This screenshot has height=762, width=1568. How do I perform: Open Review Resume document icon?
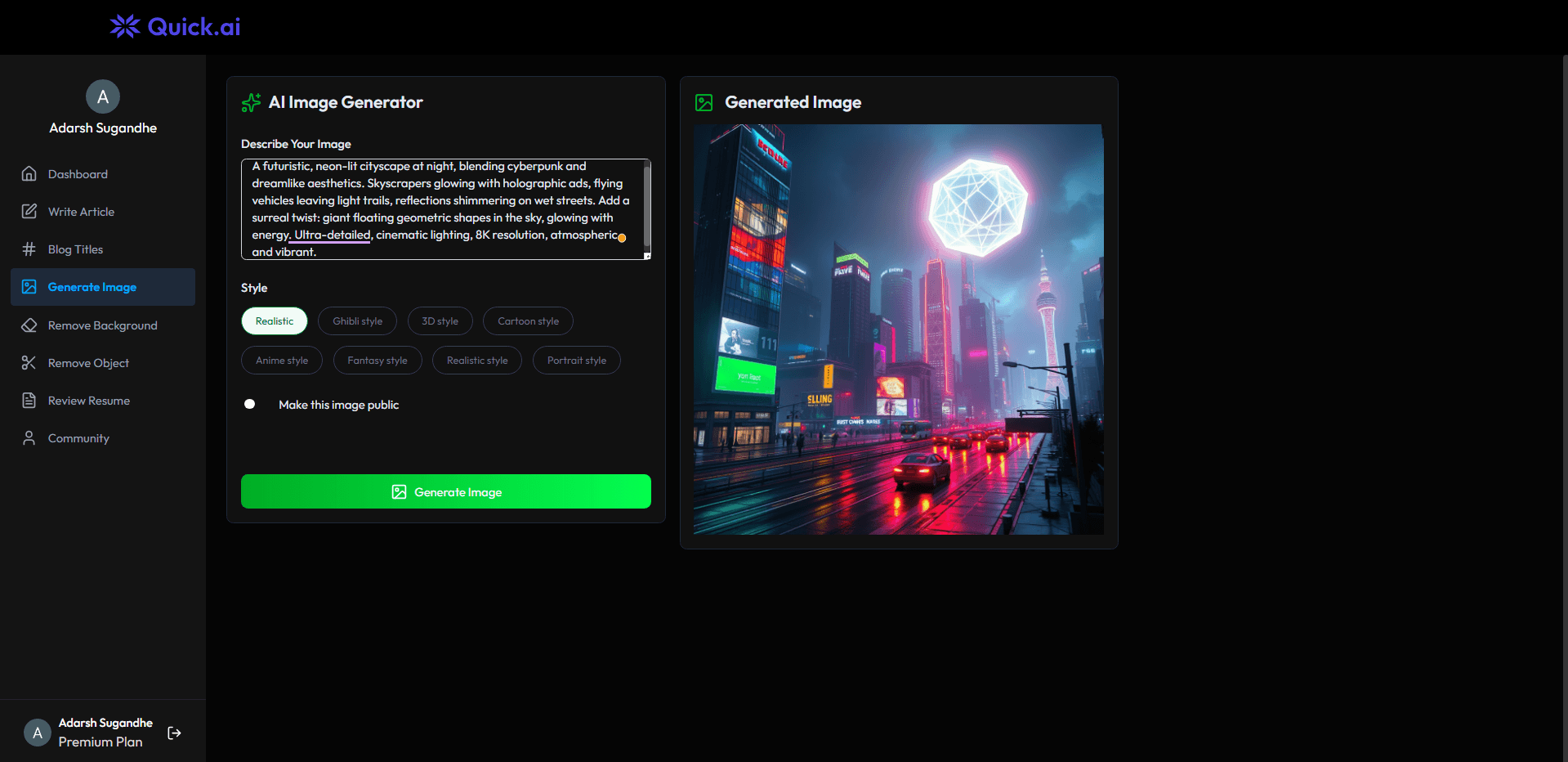(29, 400)
